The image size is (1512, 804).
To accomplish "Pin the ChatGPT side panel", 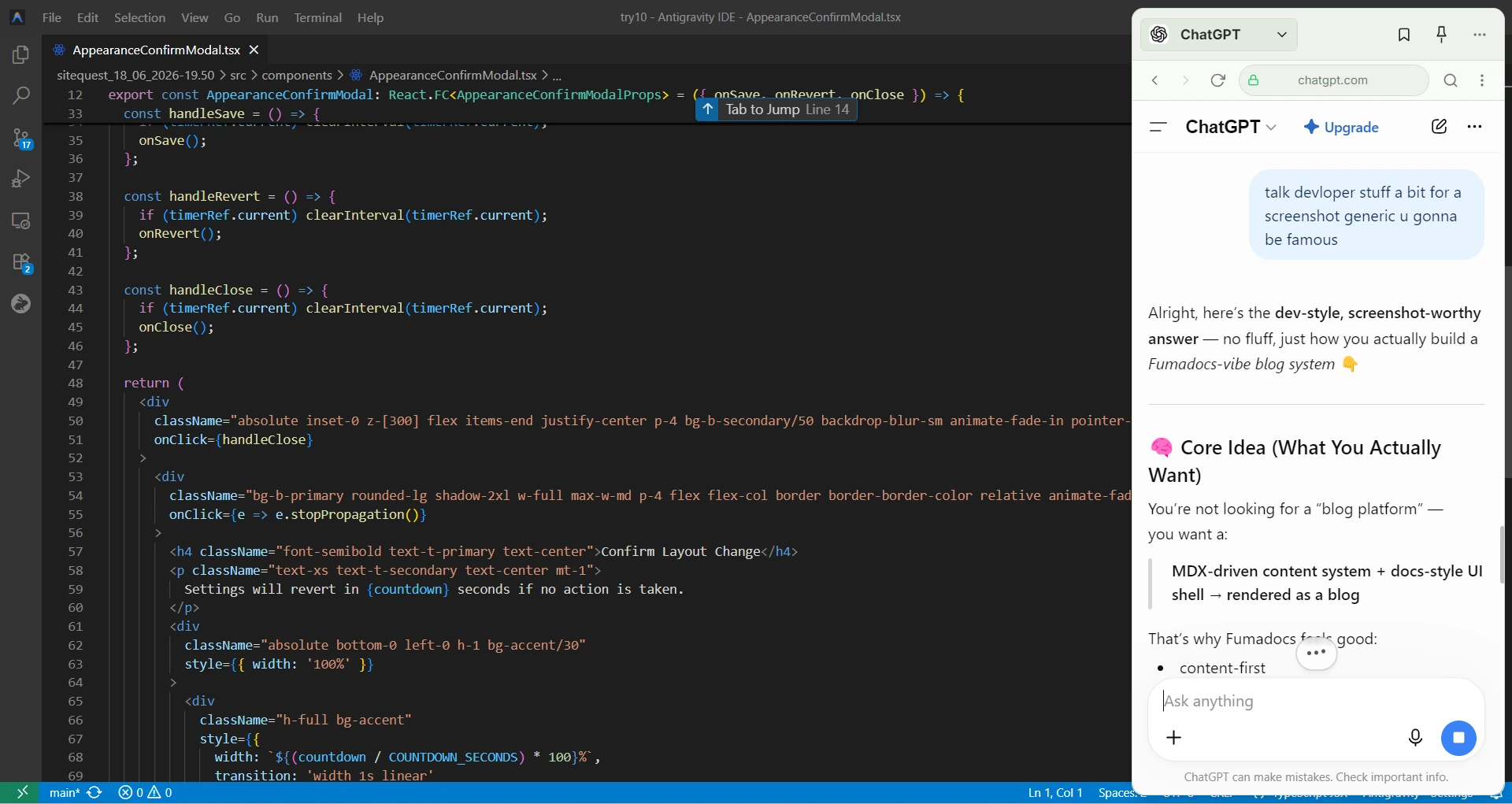I will coord(1441,35).
